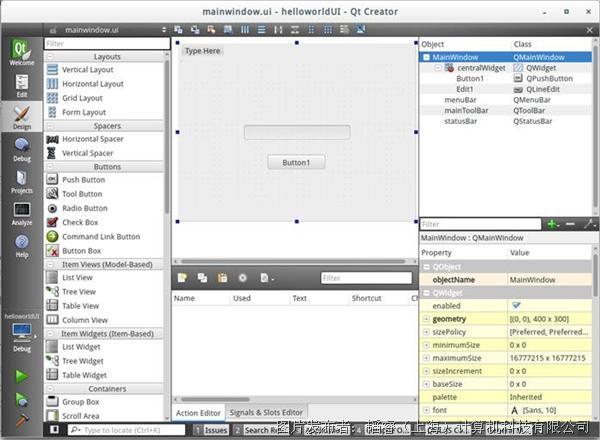Expand the font property
Viewport: 600px width, 440px height.
coord(426,410)
